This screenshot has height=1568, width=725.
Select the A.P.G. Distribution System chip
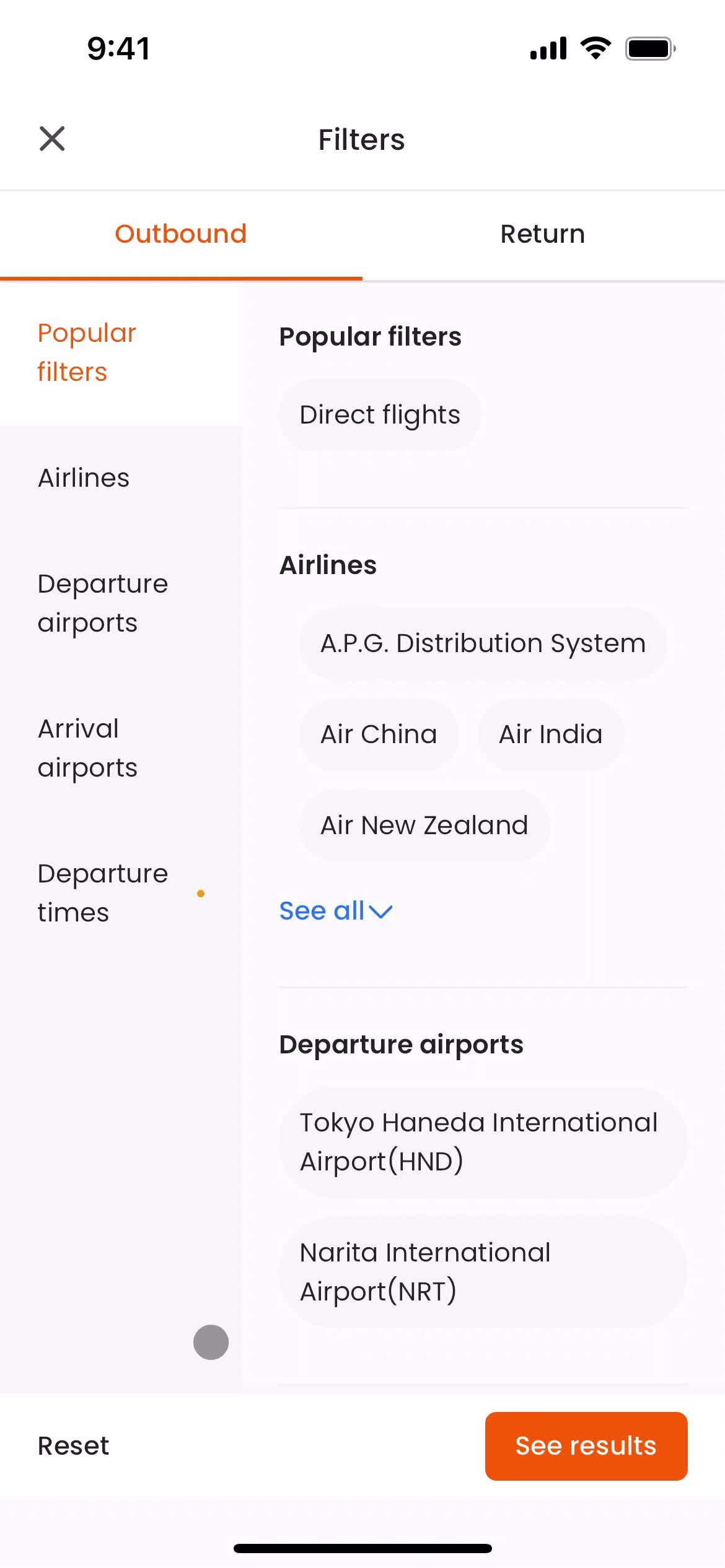click(x=483, y=643)
